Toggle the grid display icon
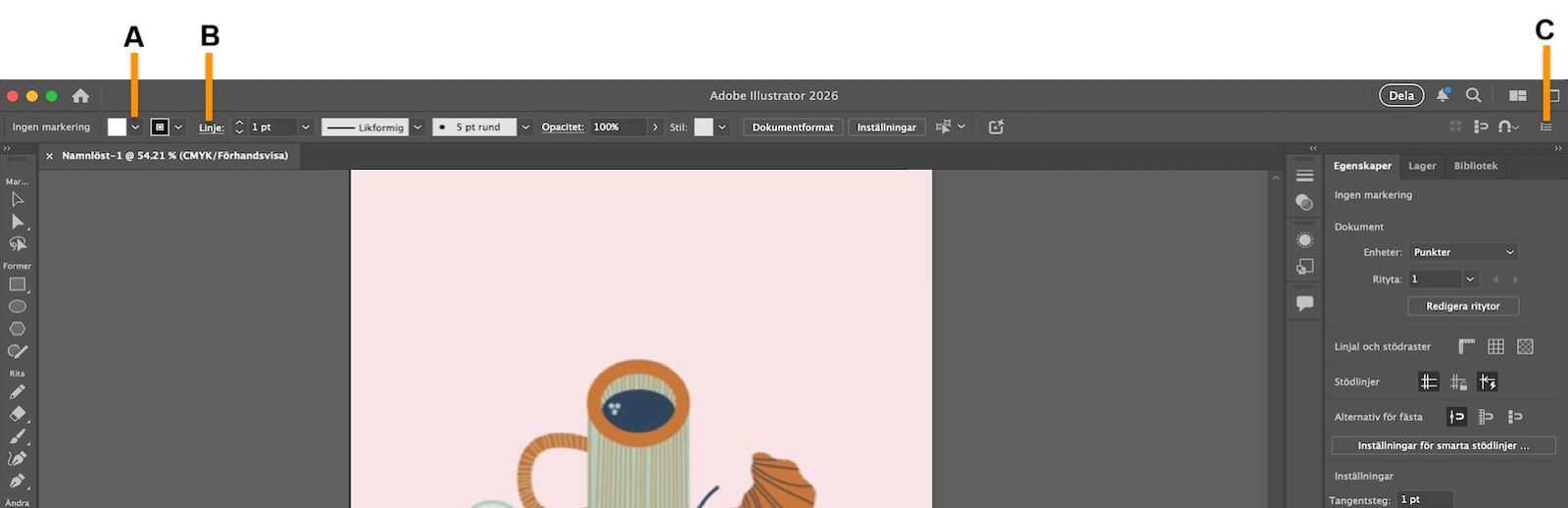Screen dimensions: 1568x508 click(x=1495, y=346)
